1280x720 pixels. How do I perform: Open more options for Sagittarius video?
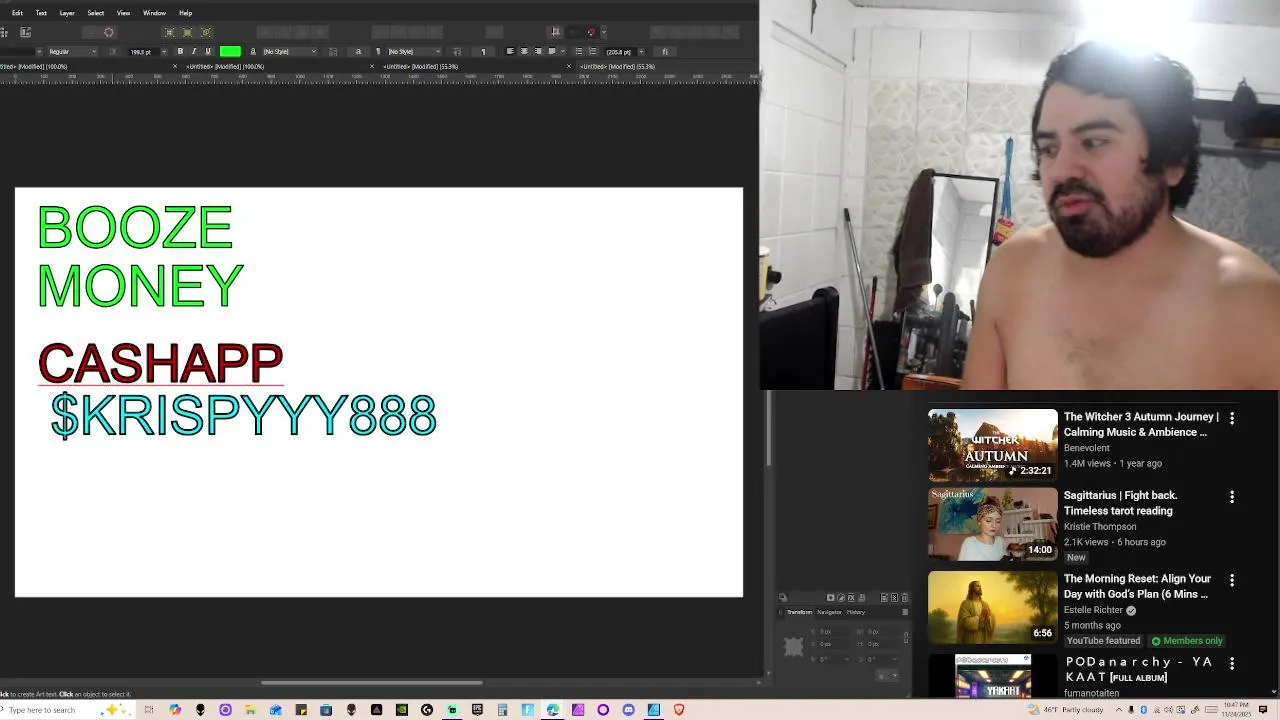coord(1232,497)
